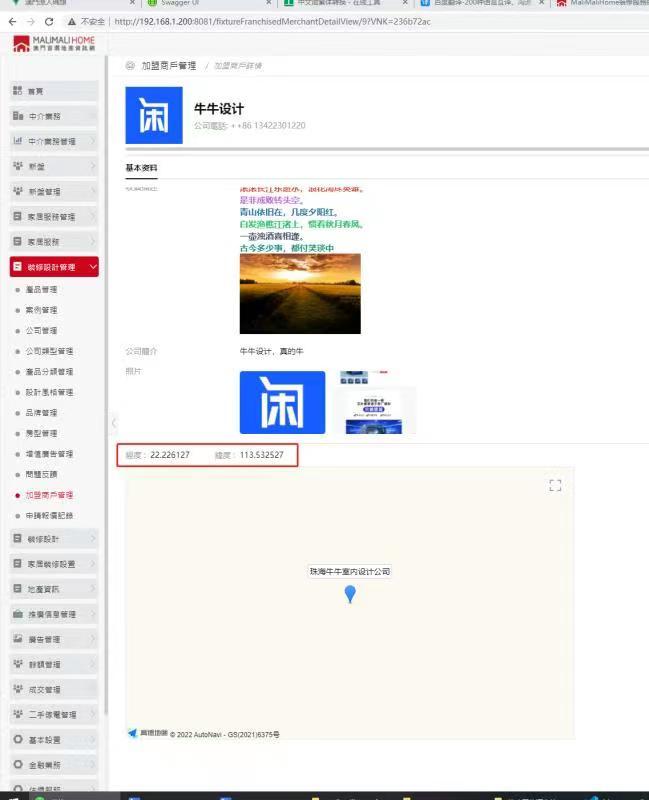
Task: Click the blue map location marker
Action: [x=350, y=594]
